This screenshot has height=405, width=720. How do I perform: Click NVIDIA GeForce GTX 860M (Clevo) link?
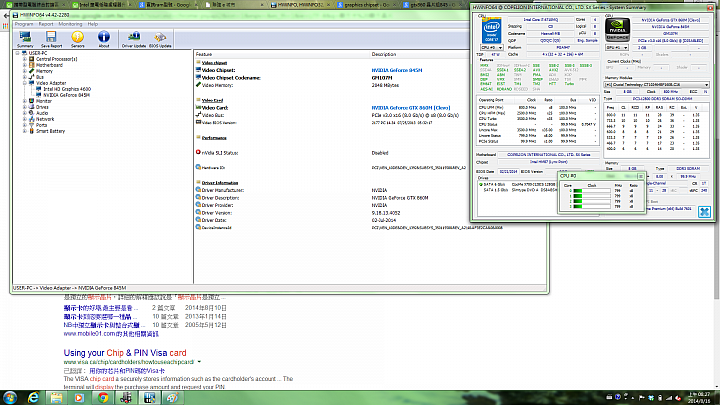[411, 108]
